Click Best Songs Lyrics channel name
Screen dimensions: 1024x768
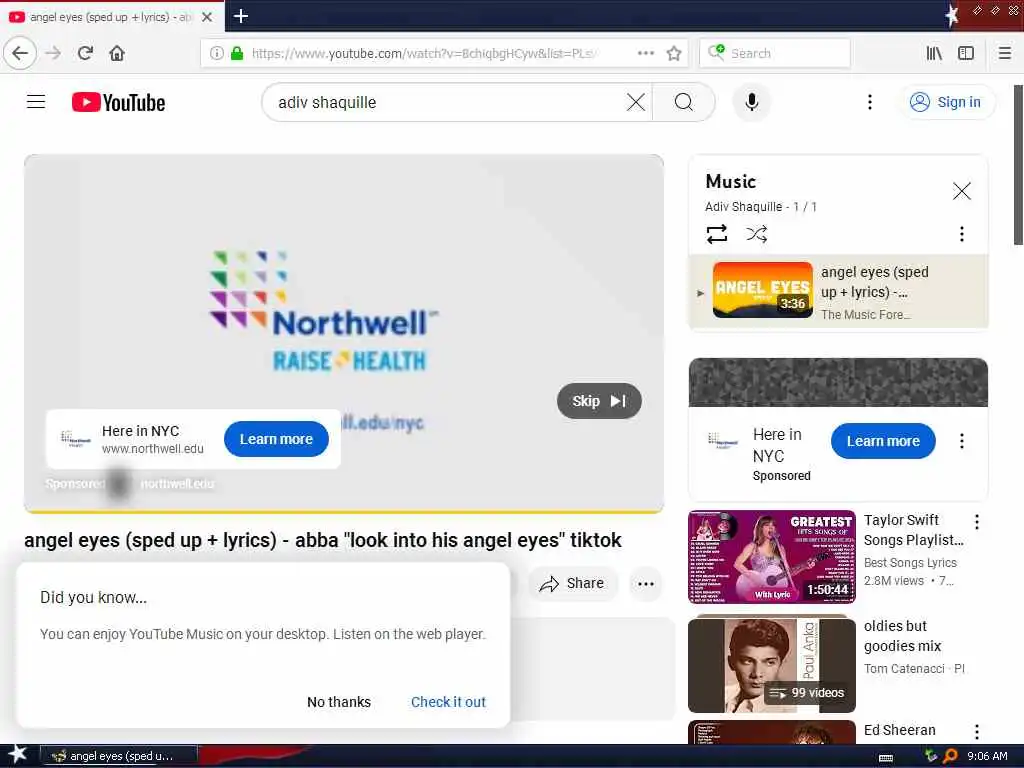click(x=910, y=562)
